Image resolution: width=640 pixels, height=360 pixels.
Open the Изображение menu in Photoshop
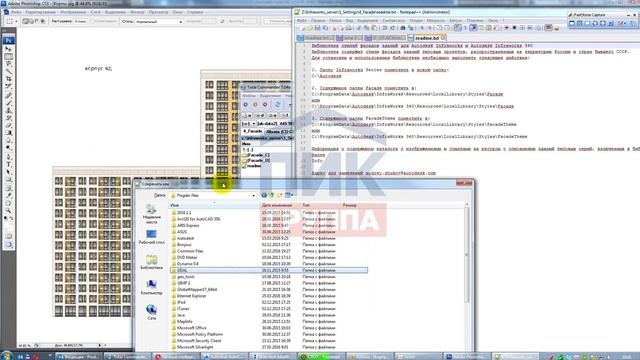(x=73, y=12)
